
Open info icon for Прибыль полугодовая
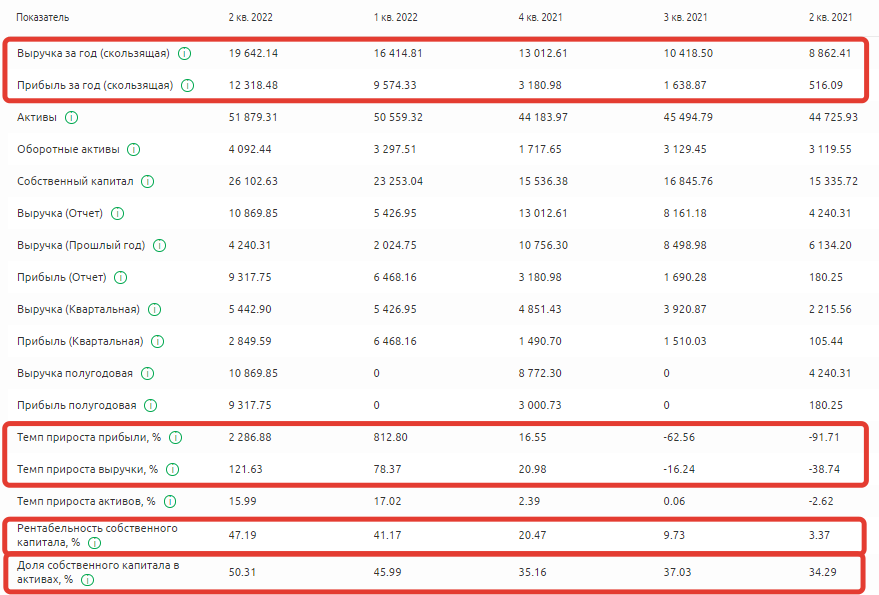coord(151,405)
